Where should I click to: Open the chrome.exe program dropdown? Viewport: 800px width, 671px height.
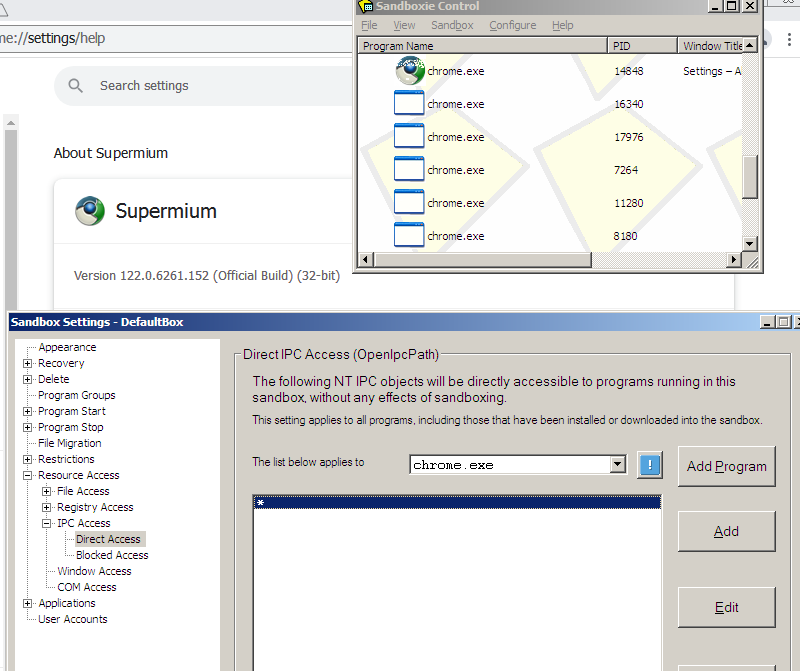[617, 465]
